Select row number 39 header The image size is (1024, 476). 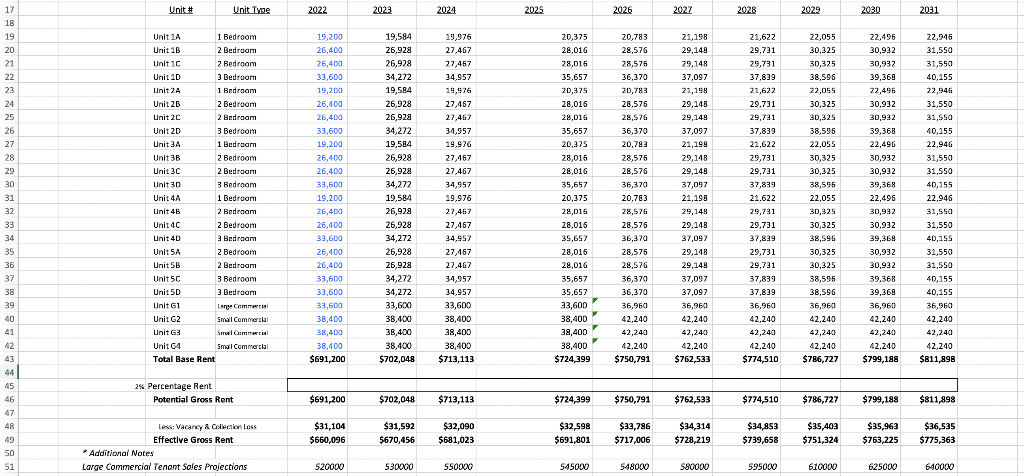(8, 305)
